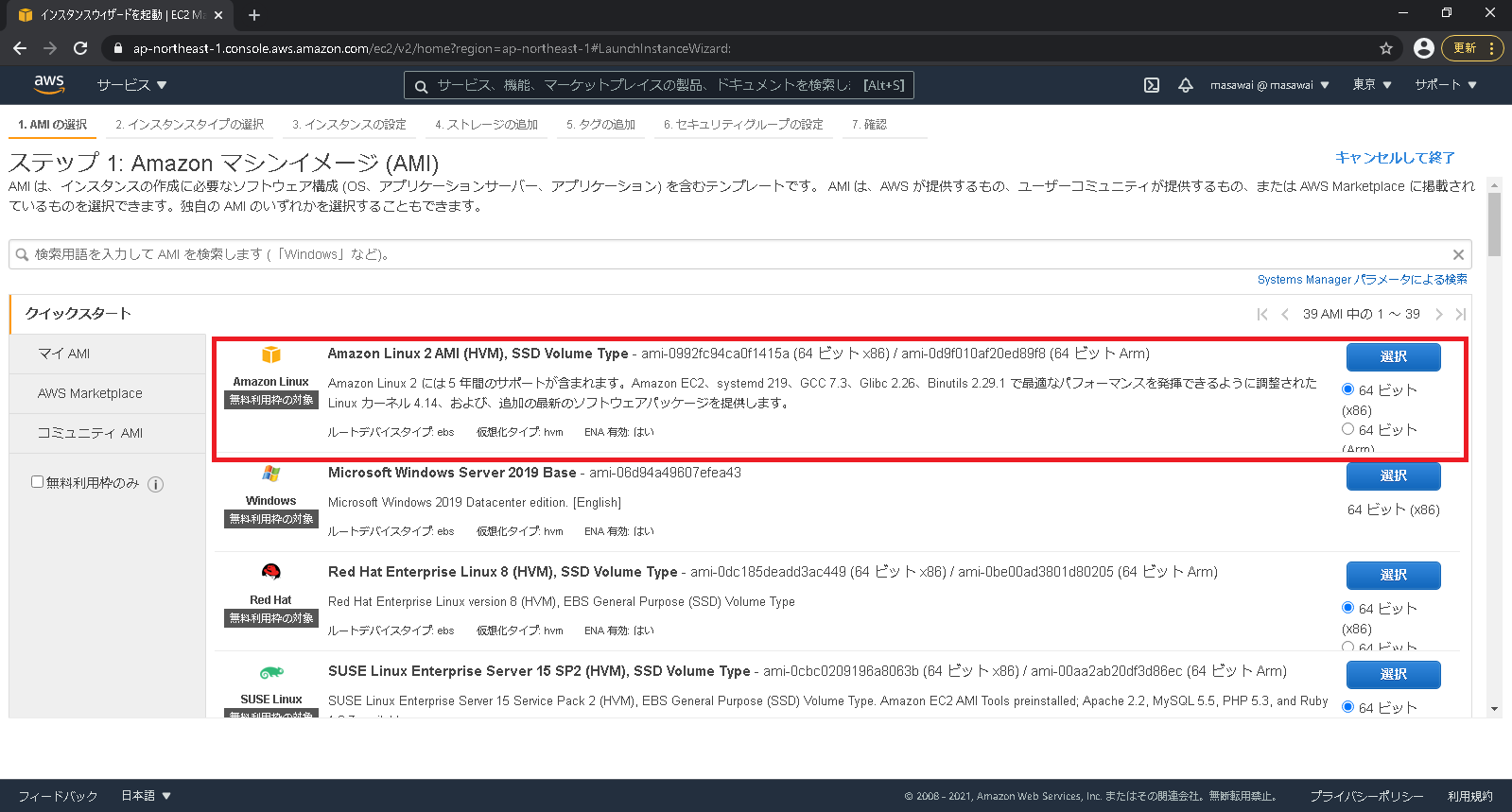Click the SUSE Linux chameleon icon
This screenshot has width=1512, height=812.
pyautogui.click(x=271, y=672)
